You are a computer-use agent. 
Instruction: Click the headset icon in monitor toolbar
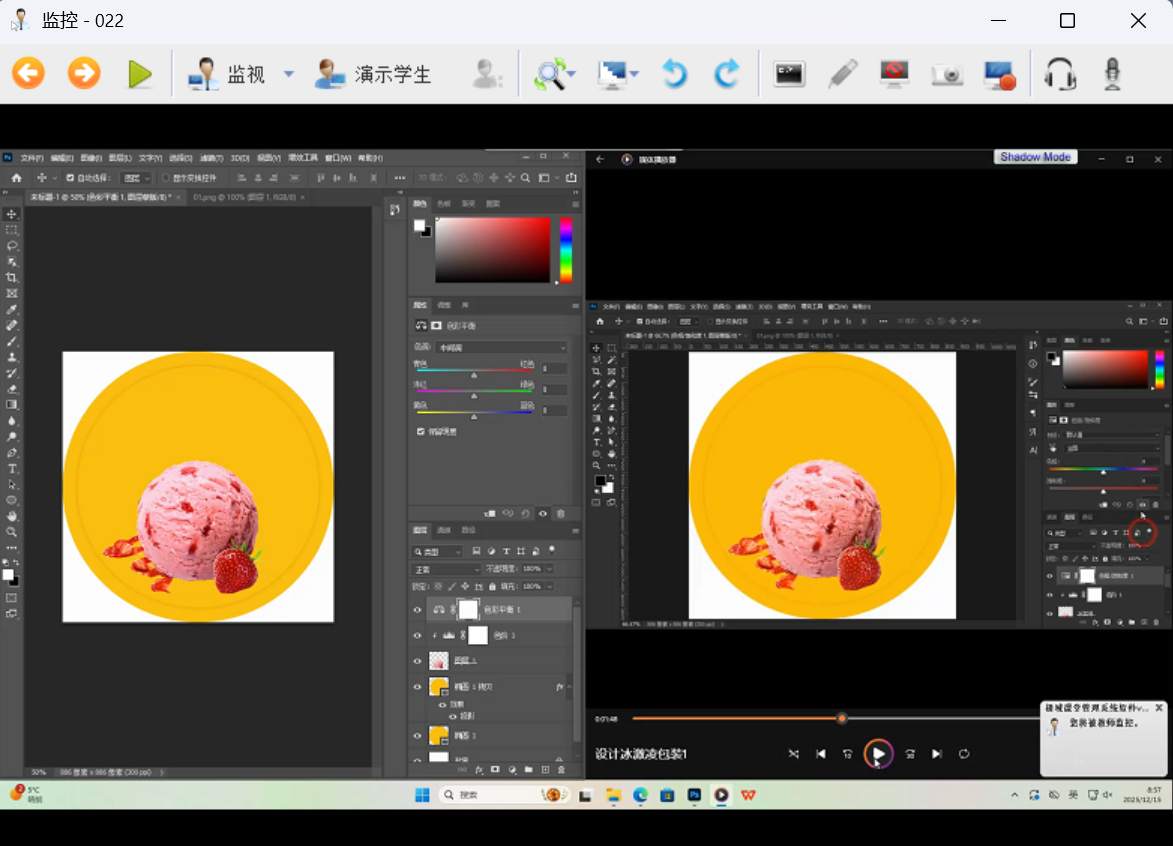coord(1059,74)
